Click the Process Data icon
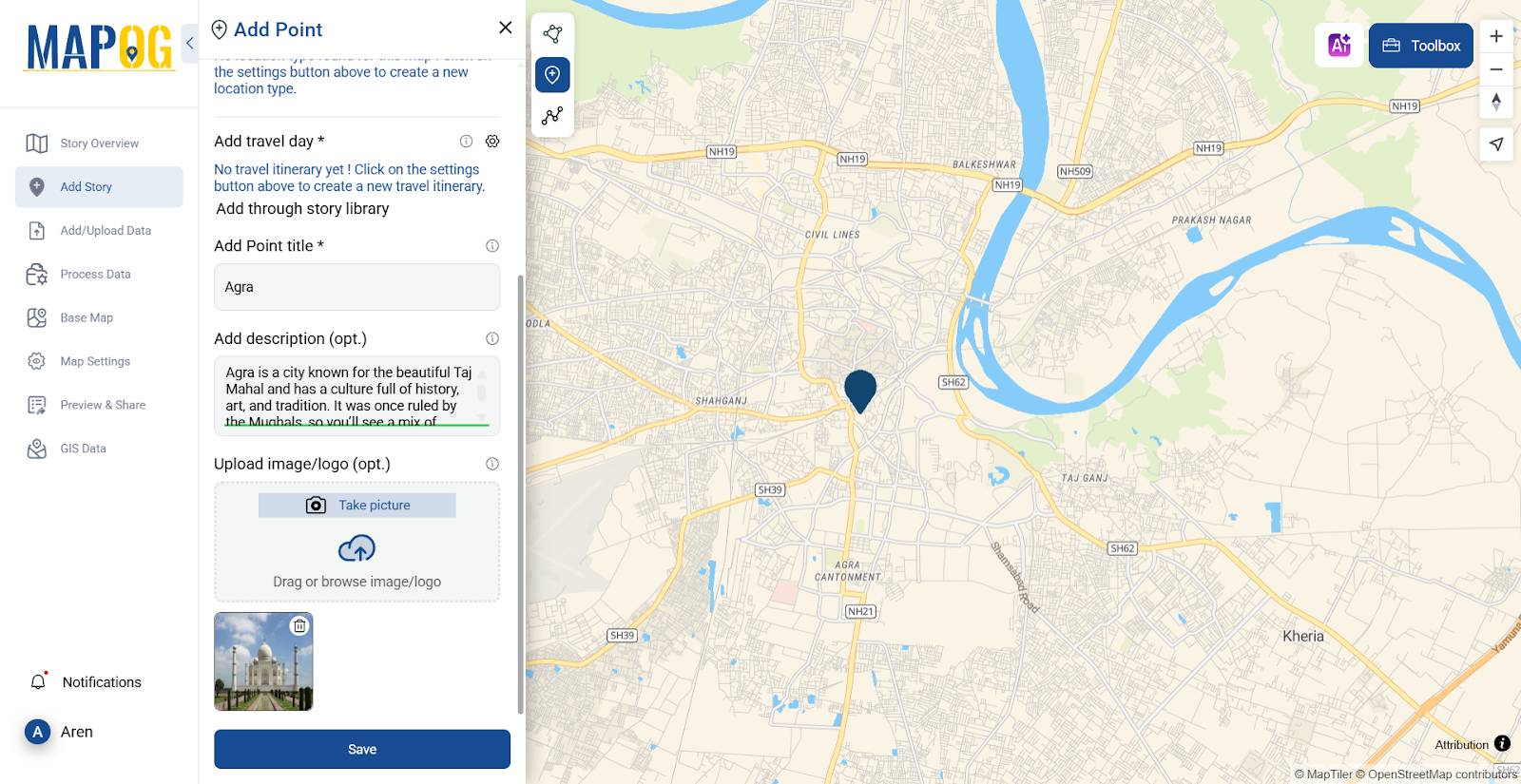Image resolution: width=1521 pixels, height=784 pixels. coord(37,275)
